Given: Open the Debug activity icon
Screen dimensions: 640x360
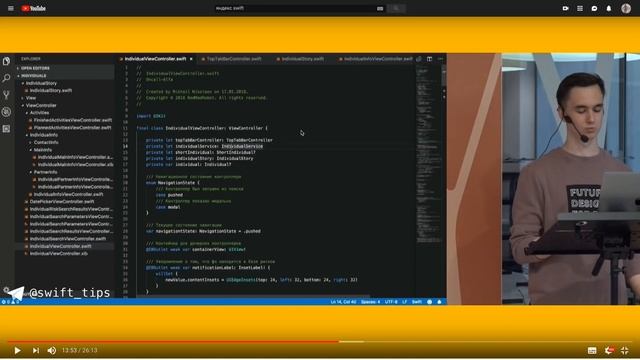Looking at the screenshot, I should [x=6, y=111].
